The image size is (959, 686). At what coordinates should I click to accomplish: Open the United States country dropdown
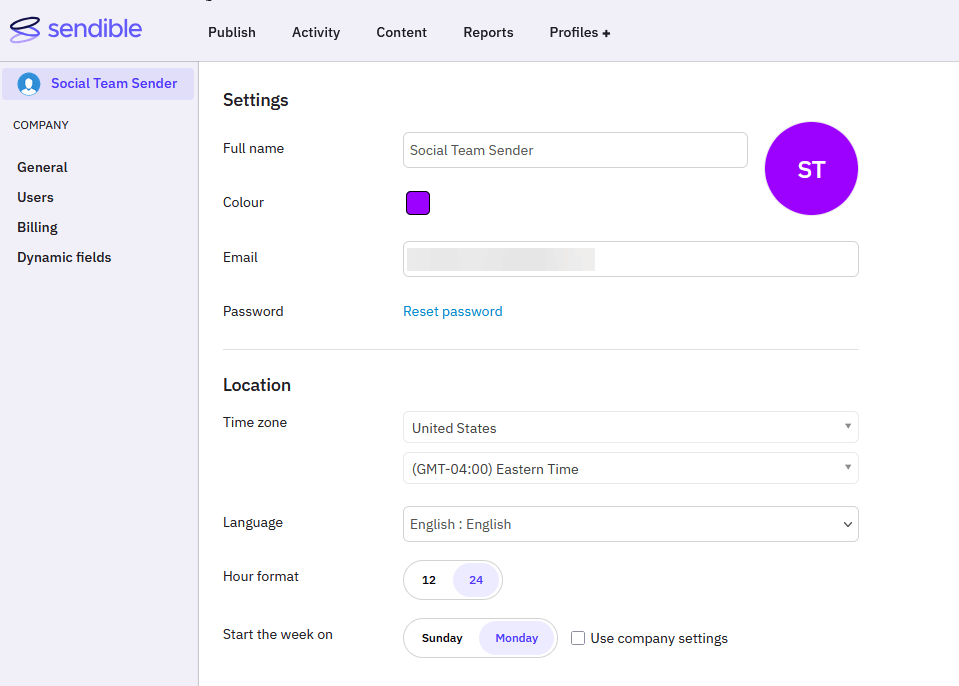pyautogui.click(x=631, y=427)
